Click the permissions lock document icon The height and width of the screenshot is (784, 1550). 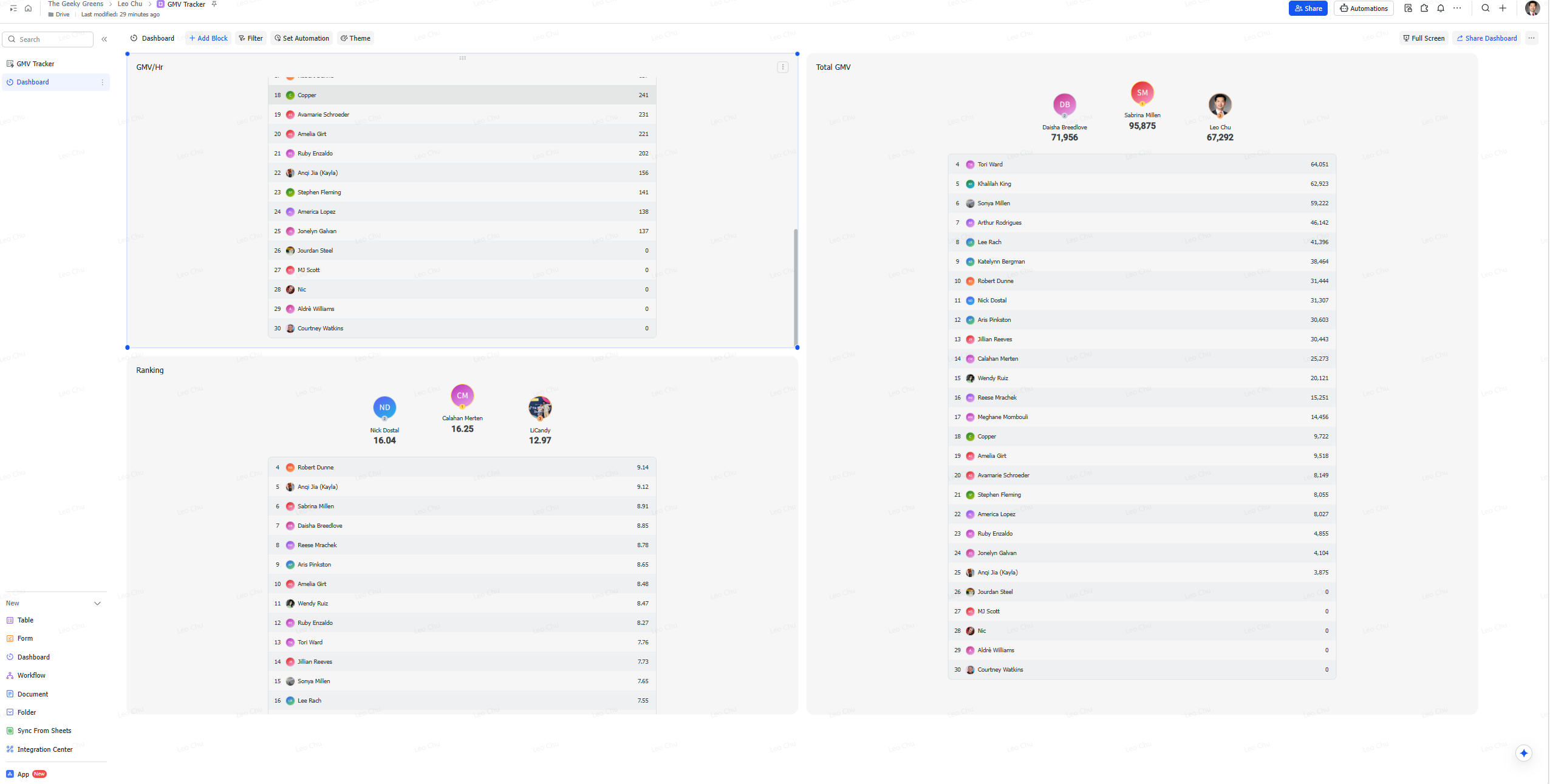[x=1408, y=9]
